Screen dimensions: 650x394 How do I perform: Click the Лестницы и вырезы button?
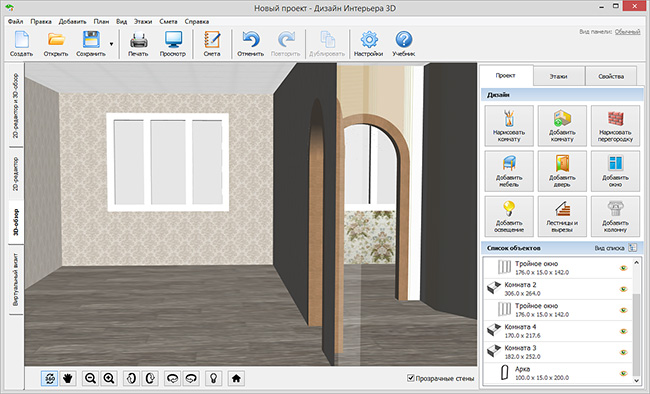point(562,216)
